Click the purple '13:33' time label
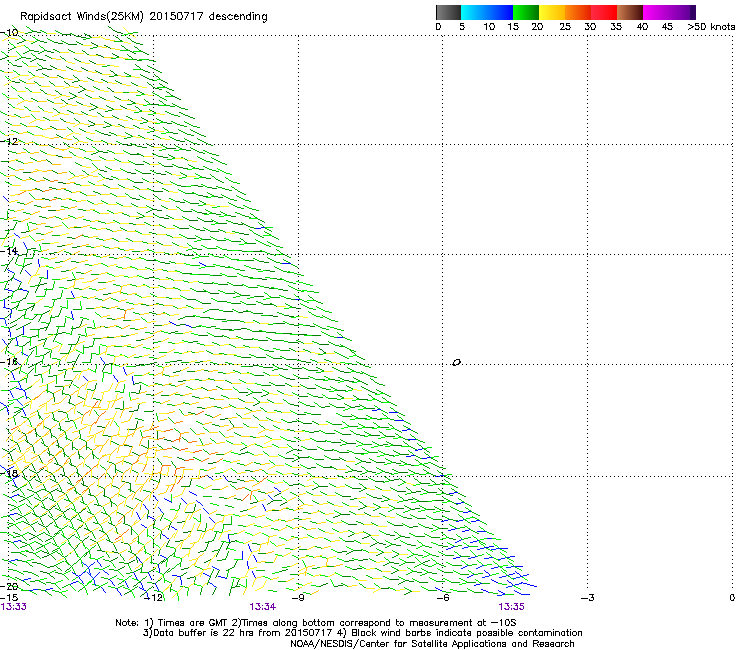This screenshot has height=650, width=740. [14, 607]
